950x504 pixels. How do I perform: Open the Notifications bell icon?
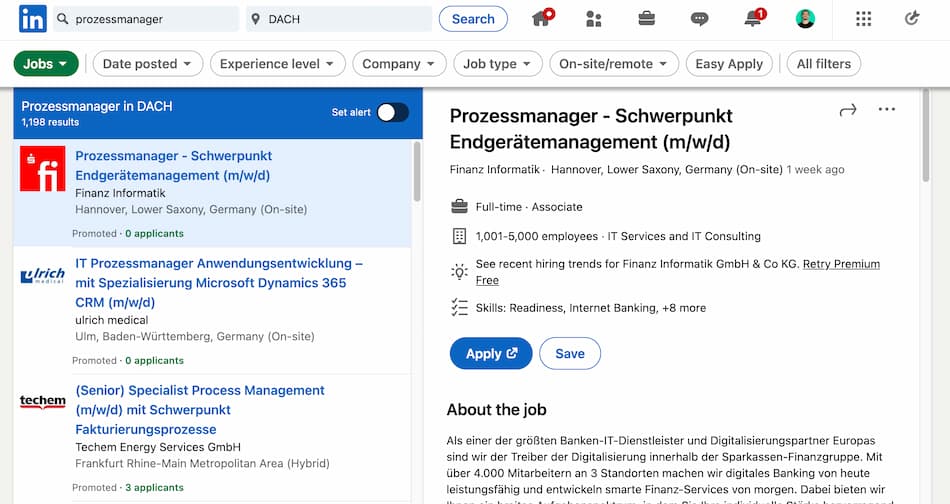click(753, 19)
